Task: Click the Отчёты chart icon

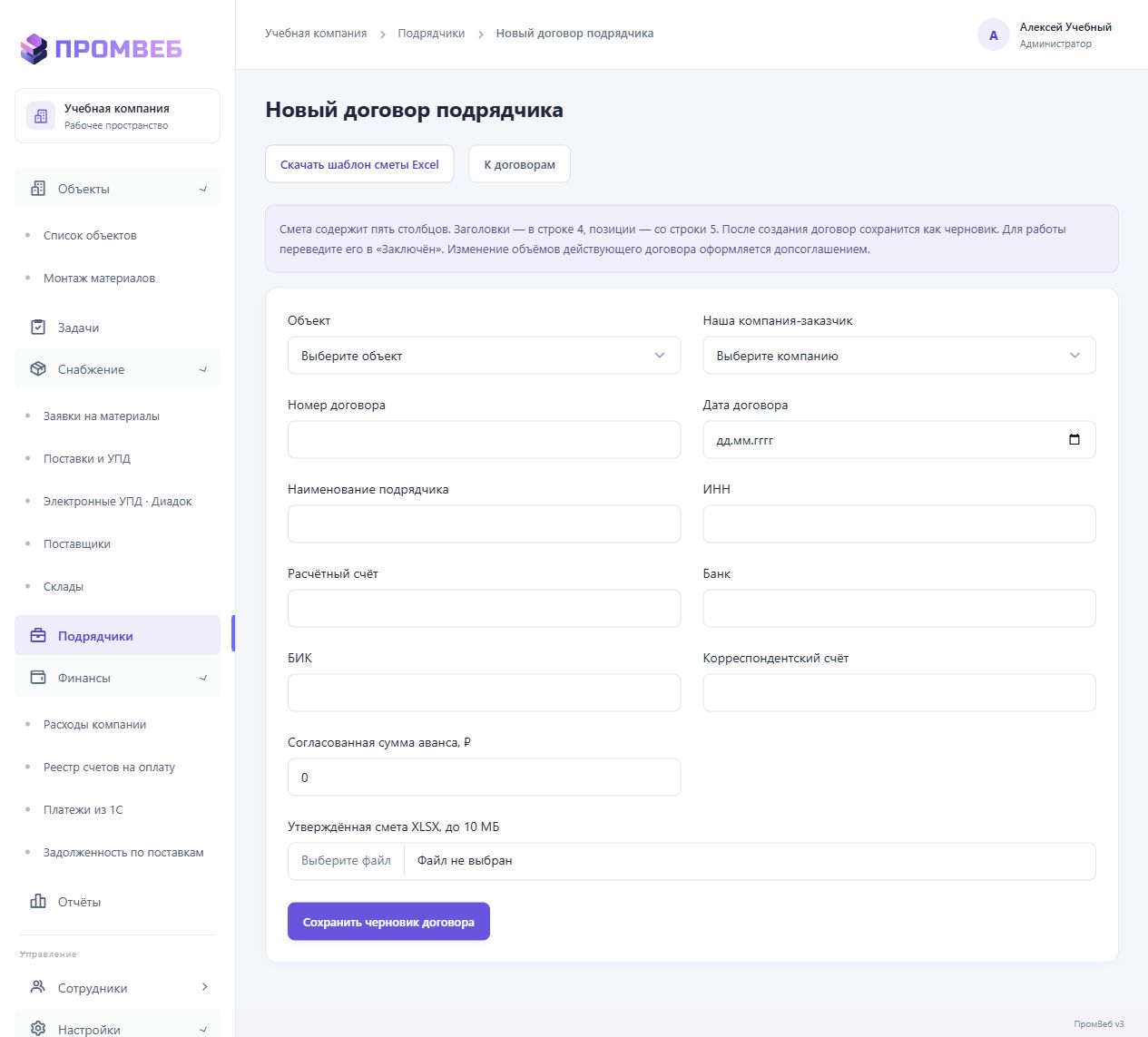Action: click(38, 902)
